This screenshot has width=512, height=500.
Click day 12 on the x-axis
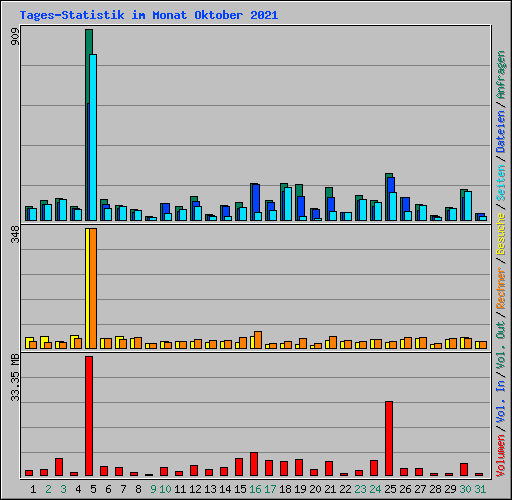coord(195,489)
